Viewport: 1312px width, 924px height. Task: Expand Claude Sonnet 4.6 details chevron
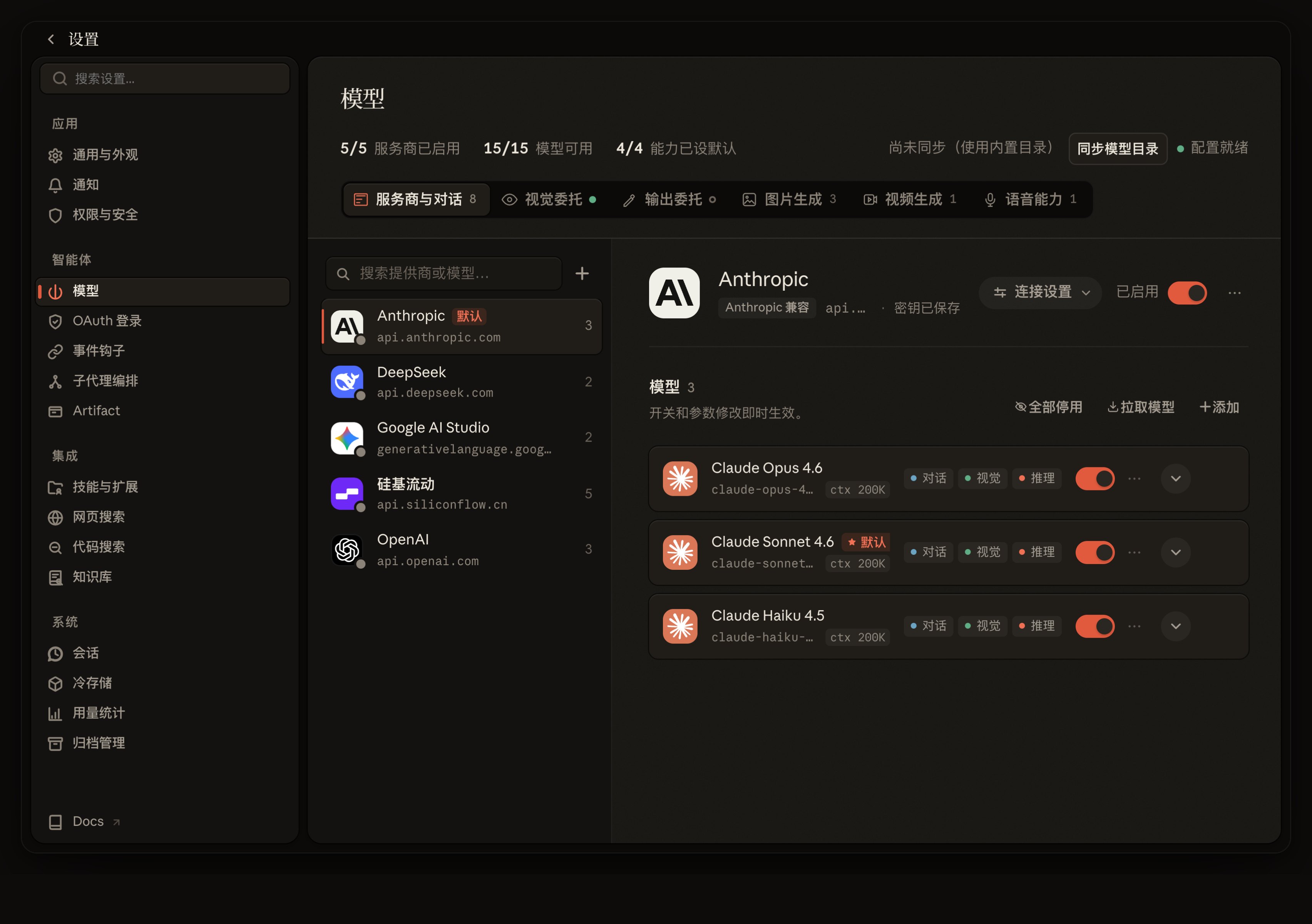pyautogui.click(x=1175, y=552)
